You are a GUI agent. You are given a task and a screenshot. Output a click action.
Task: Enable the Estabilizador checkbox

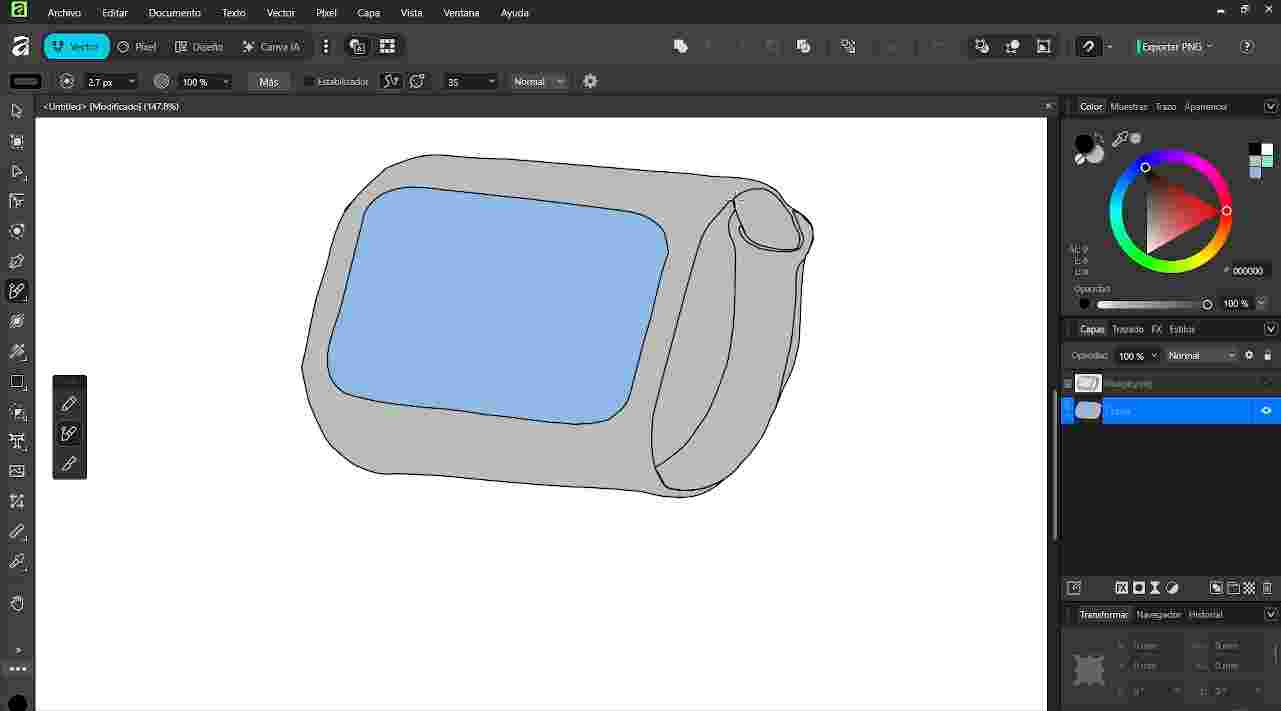click(309, 82)
